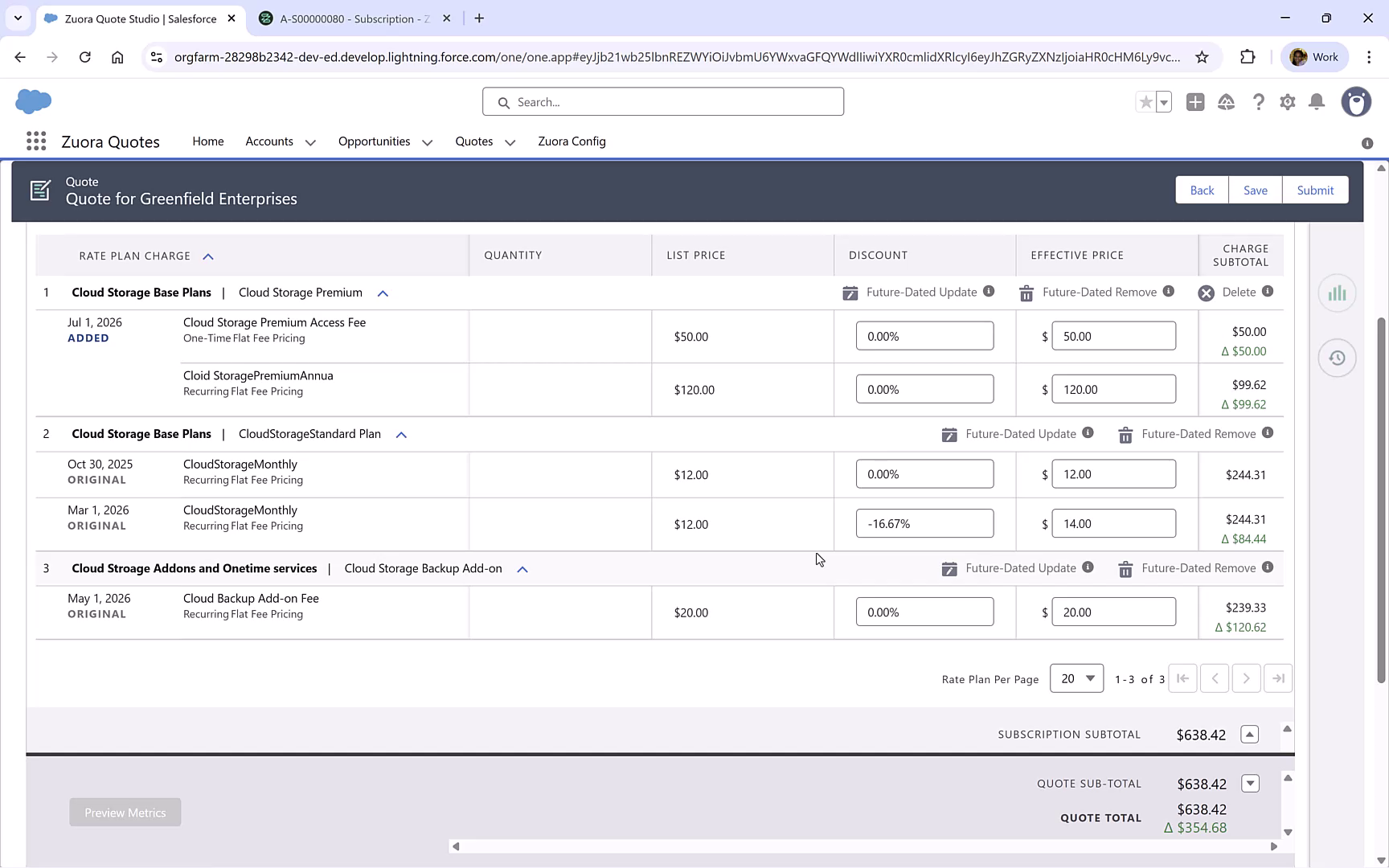This screenshot has width=1389, height=868.
Task: Select Accounts in the navigation bar
Action: tap(269, 141)
